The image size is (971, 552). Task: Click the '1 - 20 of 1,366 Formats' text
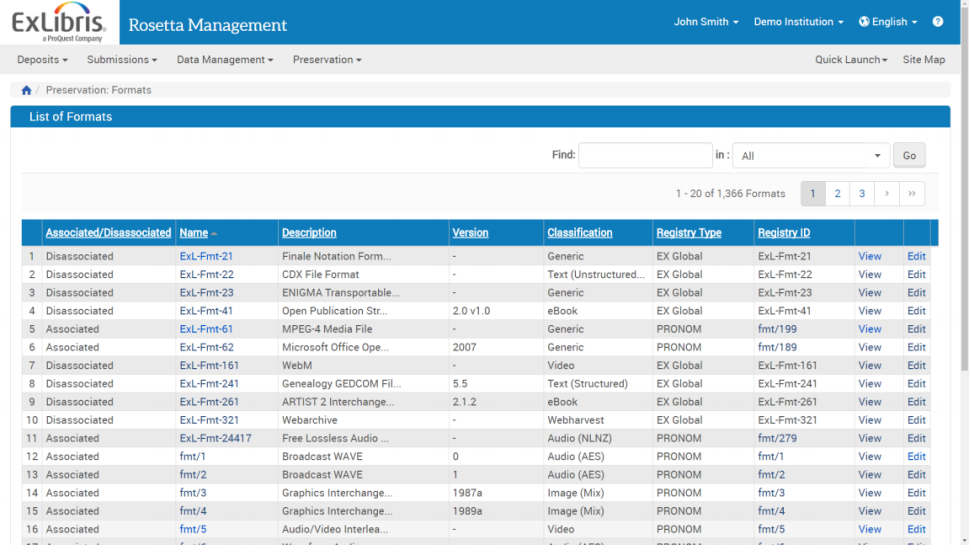click(730, 194)
